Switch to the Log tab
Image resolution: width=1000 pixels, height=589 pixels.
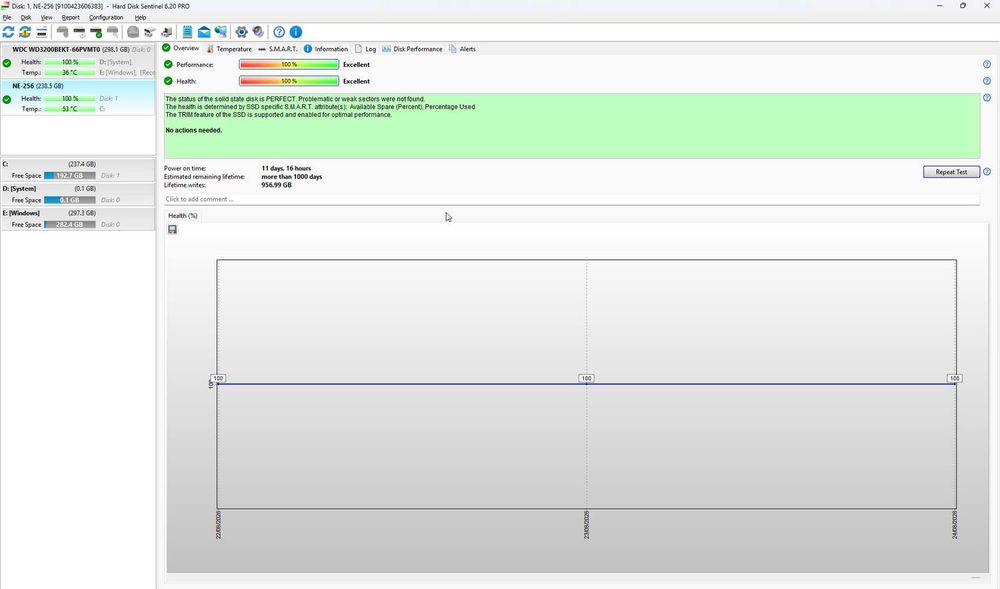tap(365, 49)
